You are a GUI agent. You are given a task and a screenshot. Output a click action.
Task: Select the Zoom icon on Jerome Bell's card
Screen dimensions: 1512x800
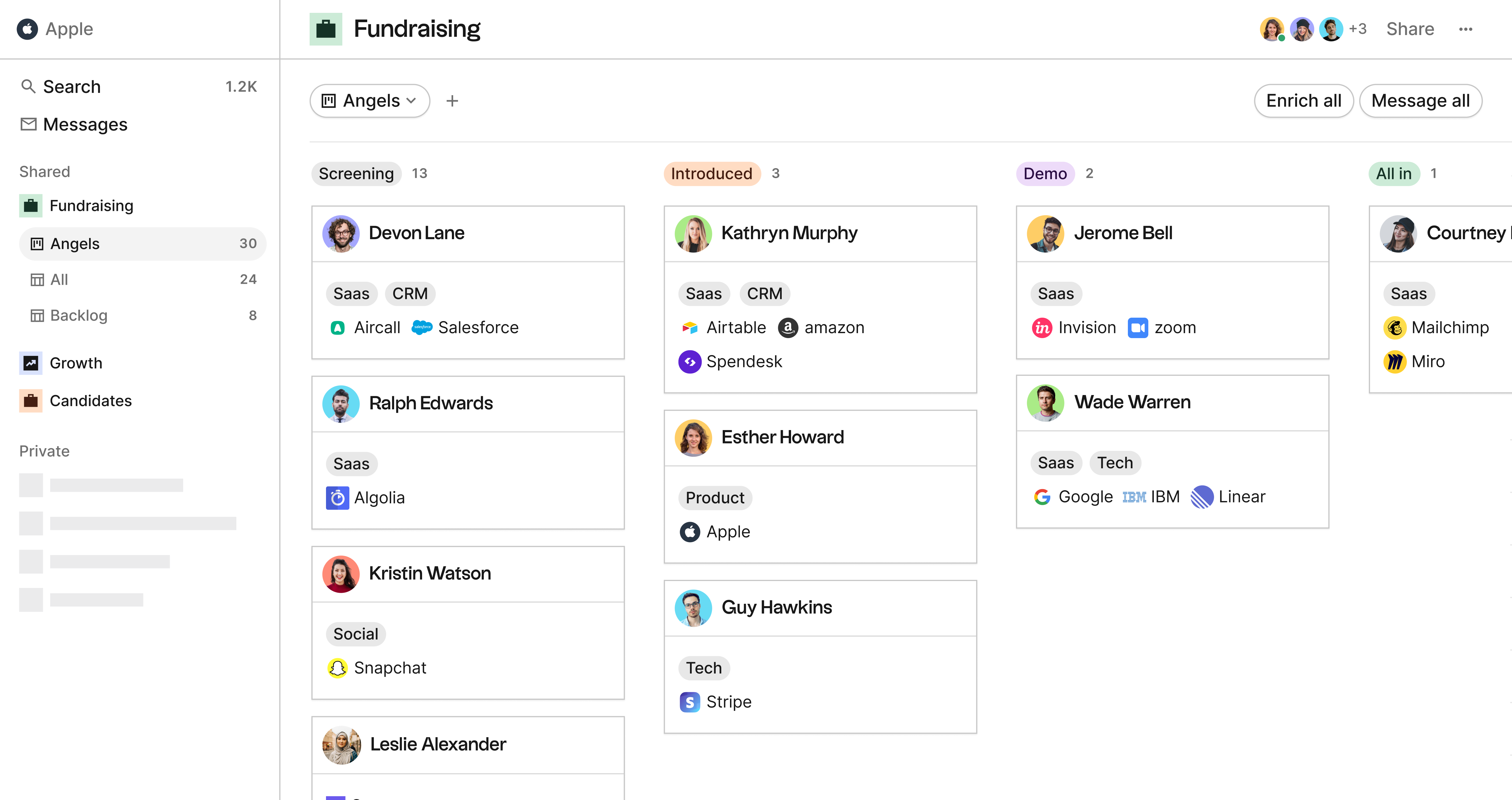[1138, 327]
